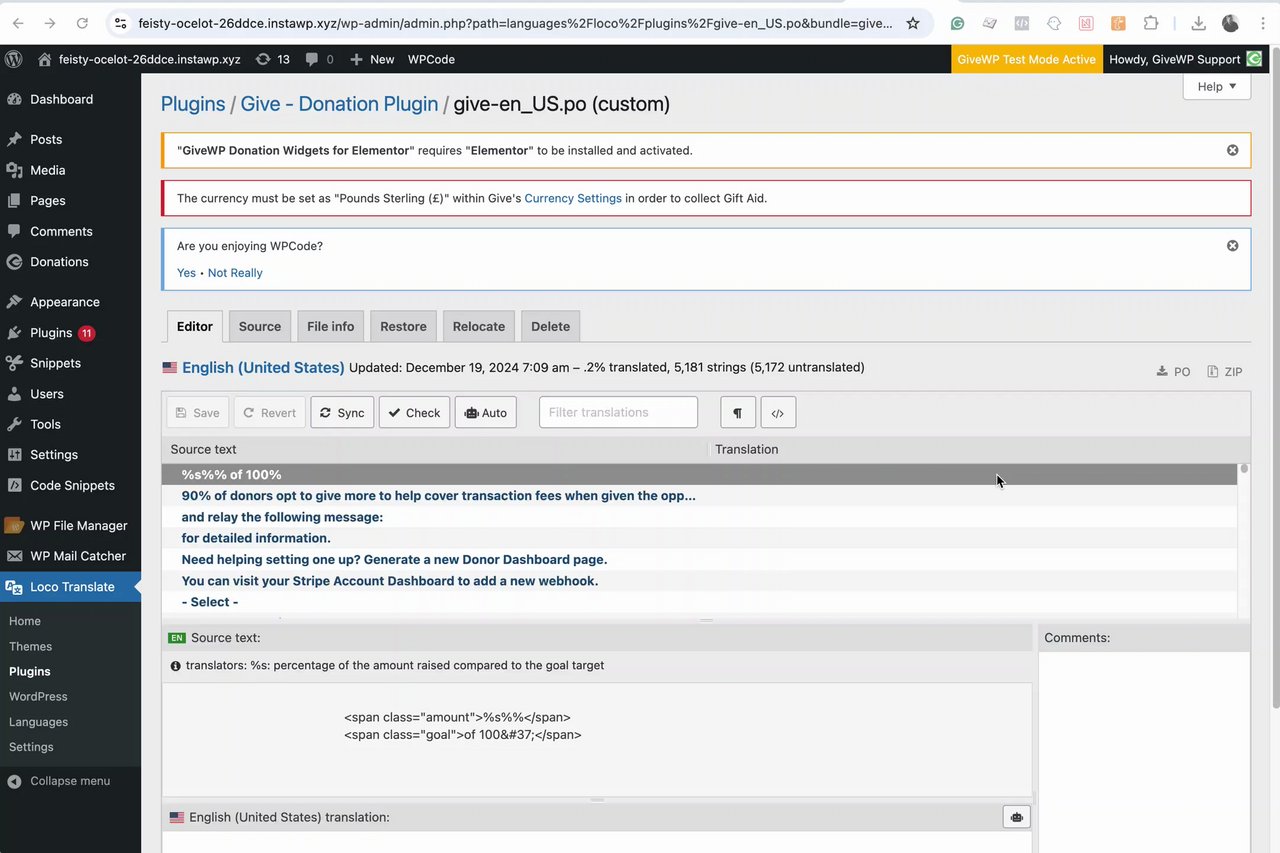
Task: Go forward in browser history
Action: pyautogui.click(x=51, y=23)
